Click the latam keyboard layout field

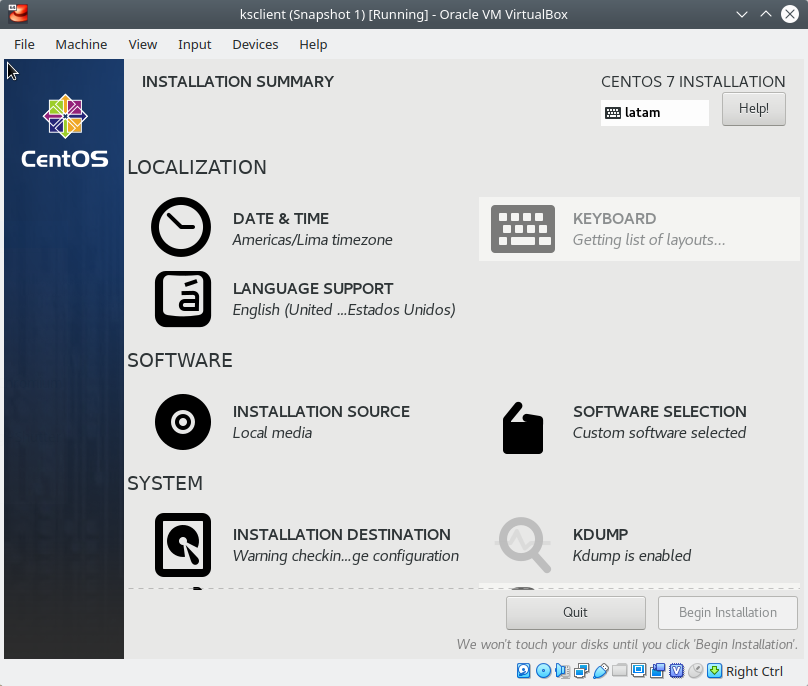pos(654,113)
